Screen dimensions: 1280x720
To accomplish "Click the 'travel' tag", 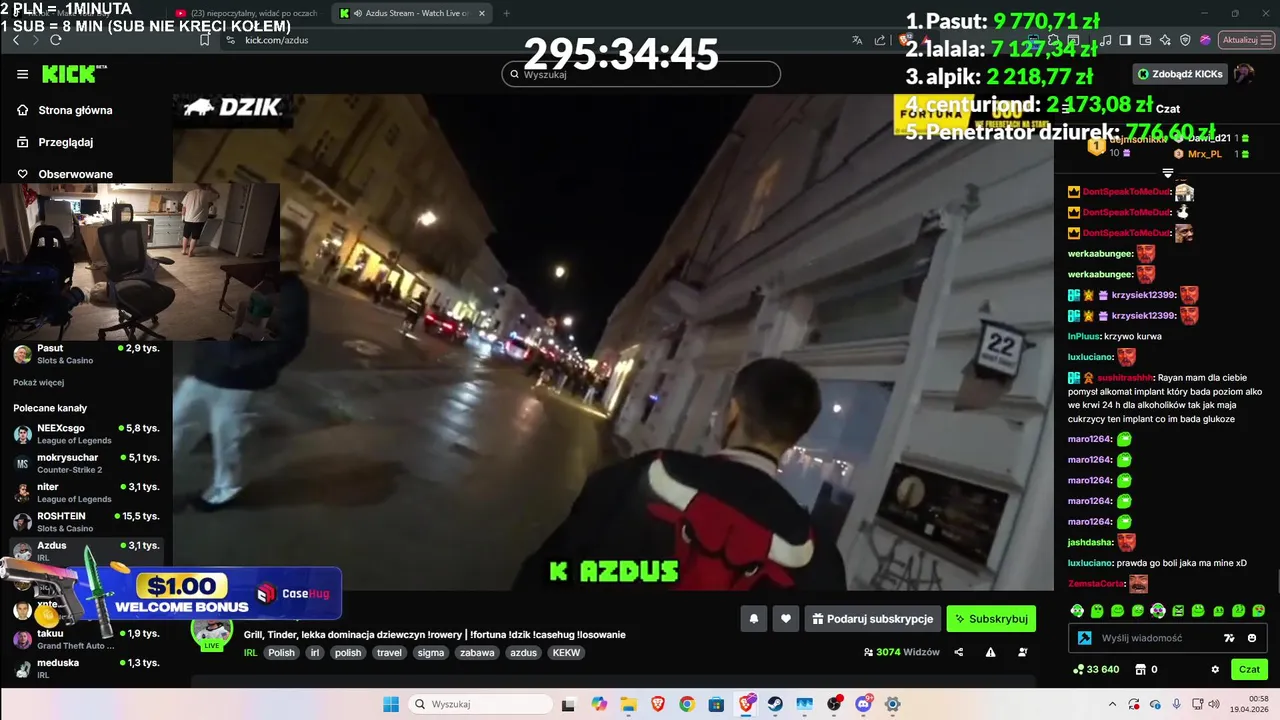I will click(x=389, y=653).
